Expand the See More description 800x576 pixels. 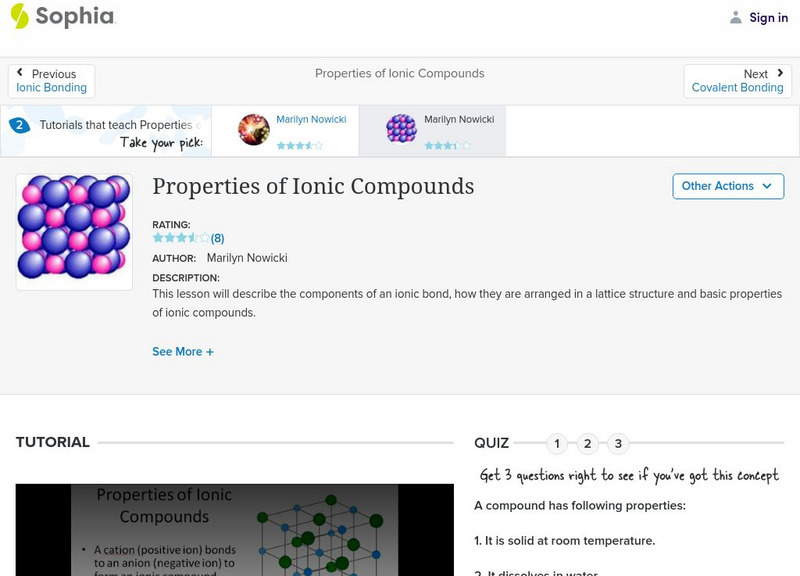tap(183, 352)
